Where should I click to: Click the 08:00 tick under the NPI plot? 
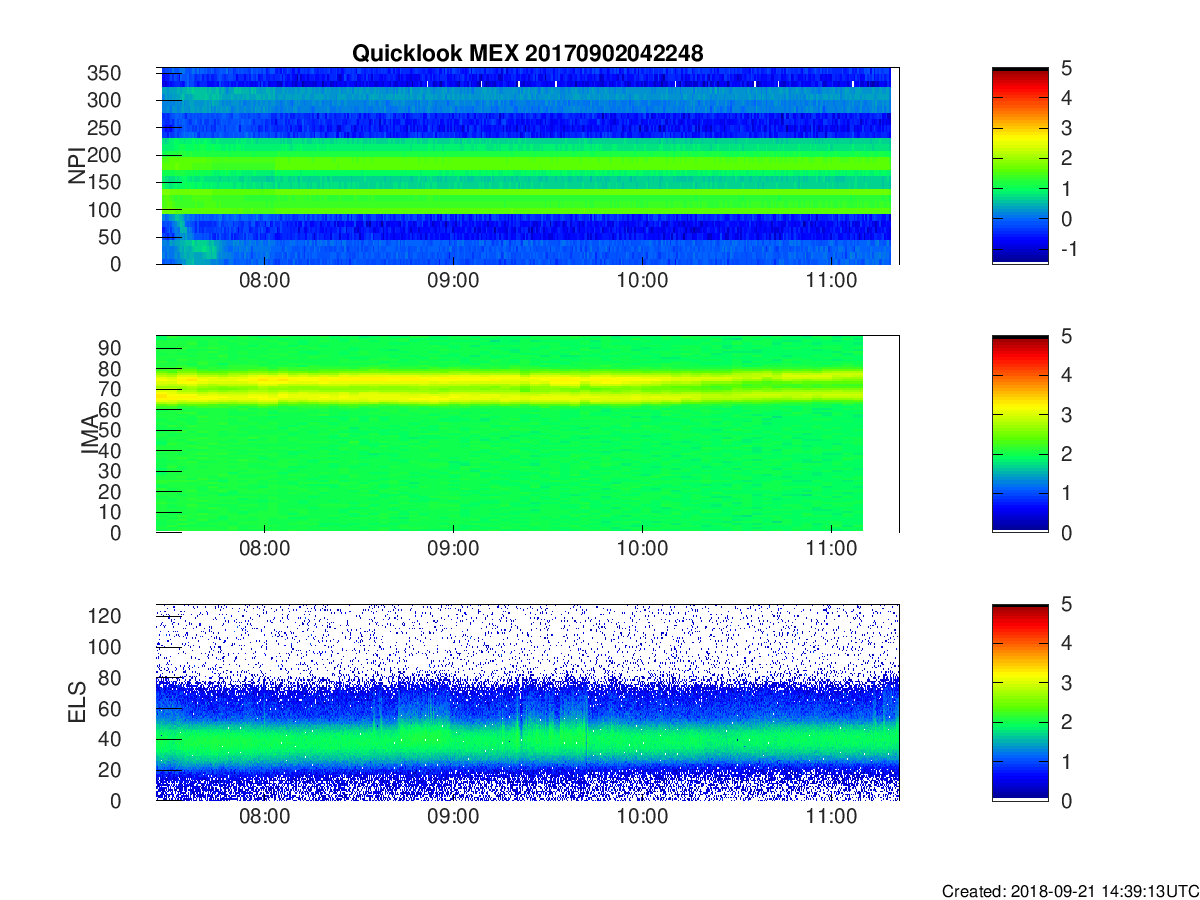(x=265, y=282)
